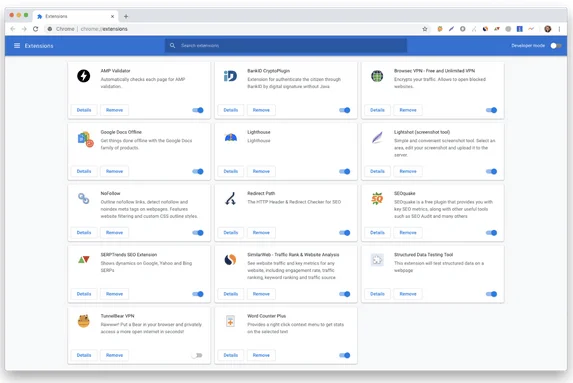573x383 pixels.
Task: Select the Extensions browser tab
Action: coord(76,16)
